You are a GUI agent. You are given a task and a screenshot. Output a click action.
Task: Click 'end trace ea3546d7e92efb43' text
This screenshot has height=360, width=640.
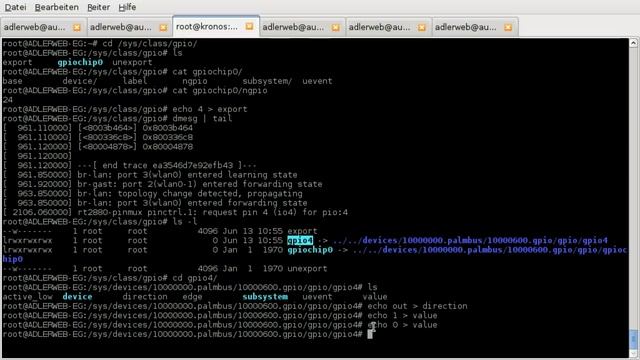[x=167, y=166]
